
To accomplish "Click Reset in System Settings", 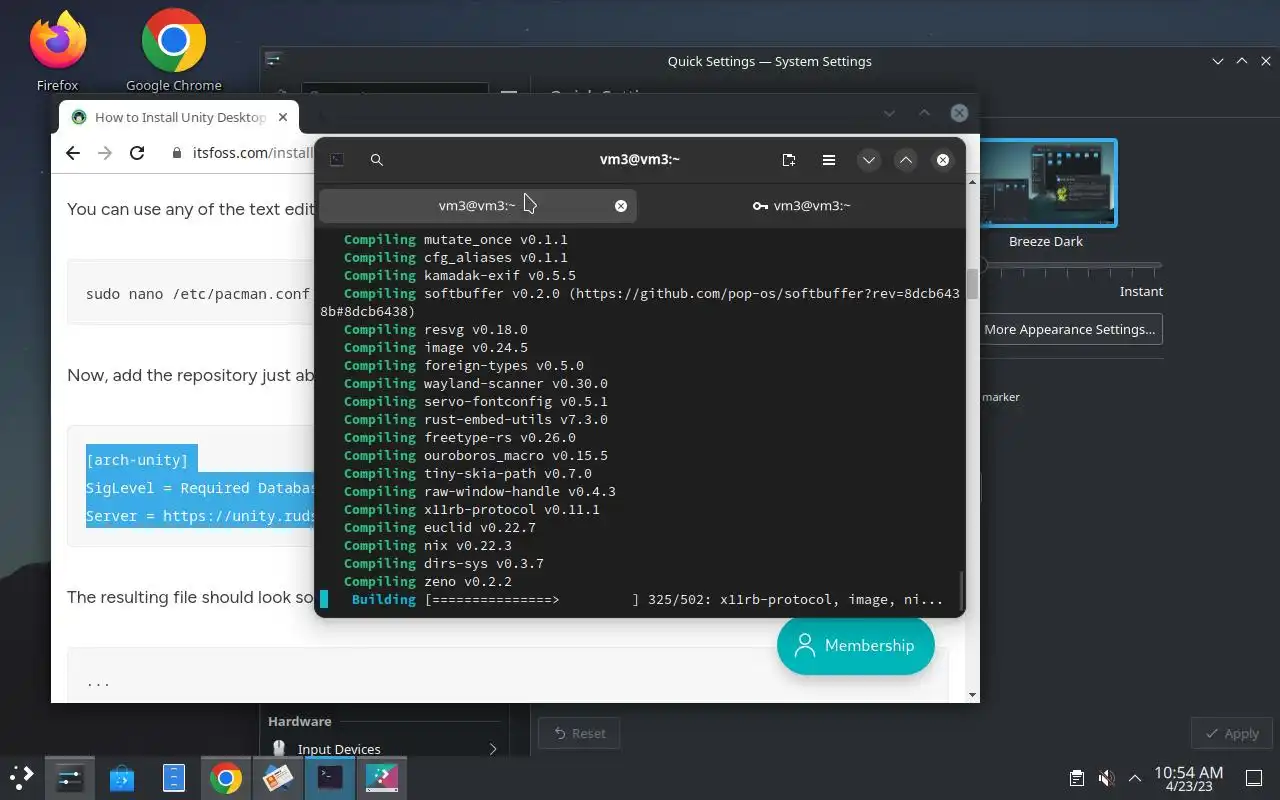I will pos(579,733).
